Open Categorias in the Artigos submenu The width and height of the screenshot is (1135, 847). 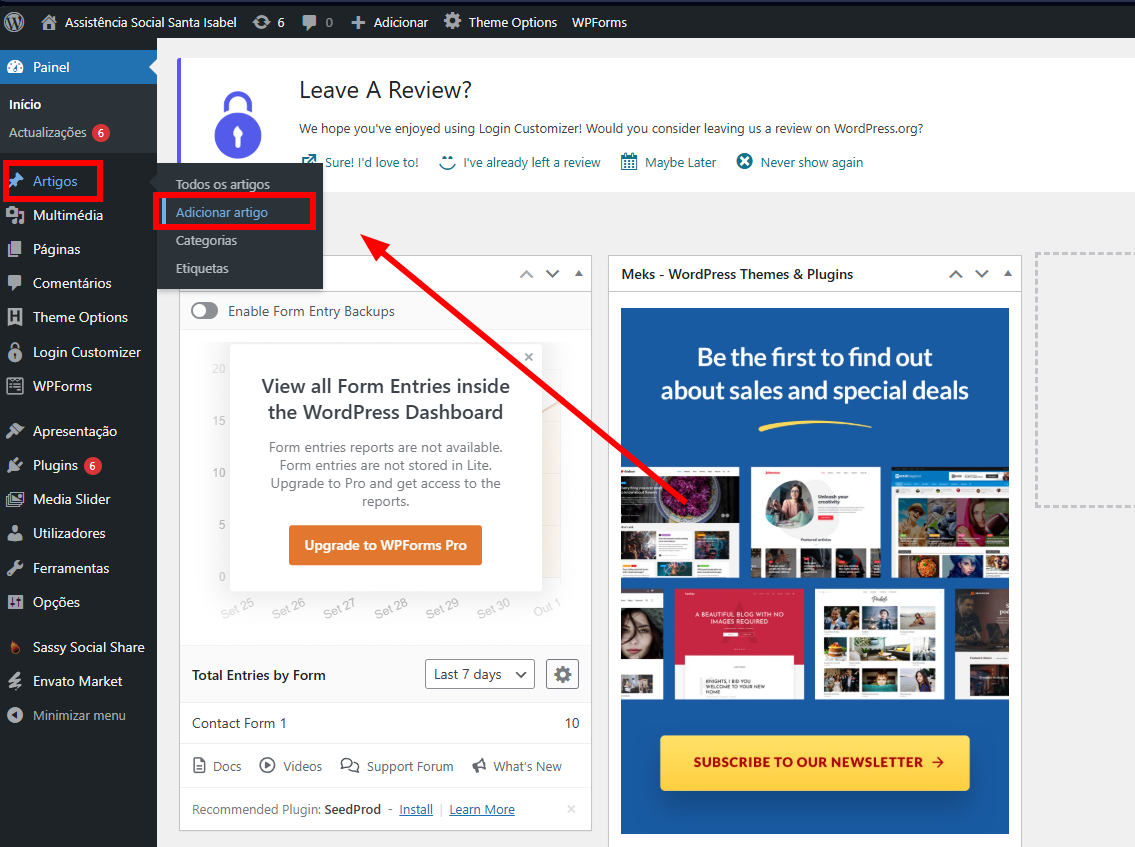206,240
